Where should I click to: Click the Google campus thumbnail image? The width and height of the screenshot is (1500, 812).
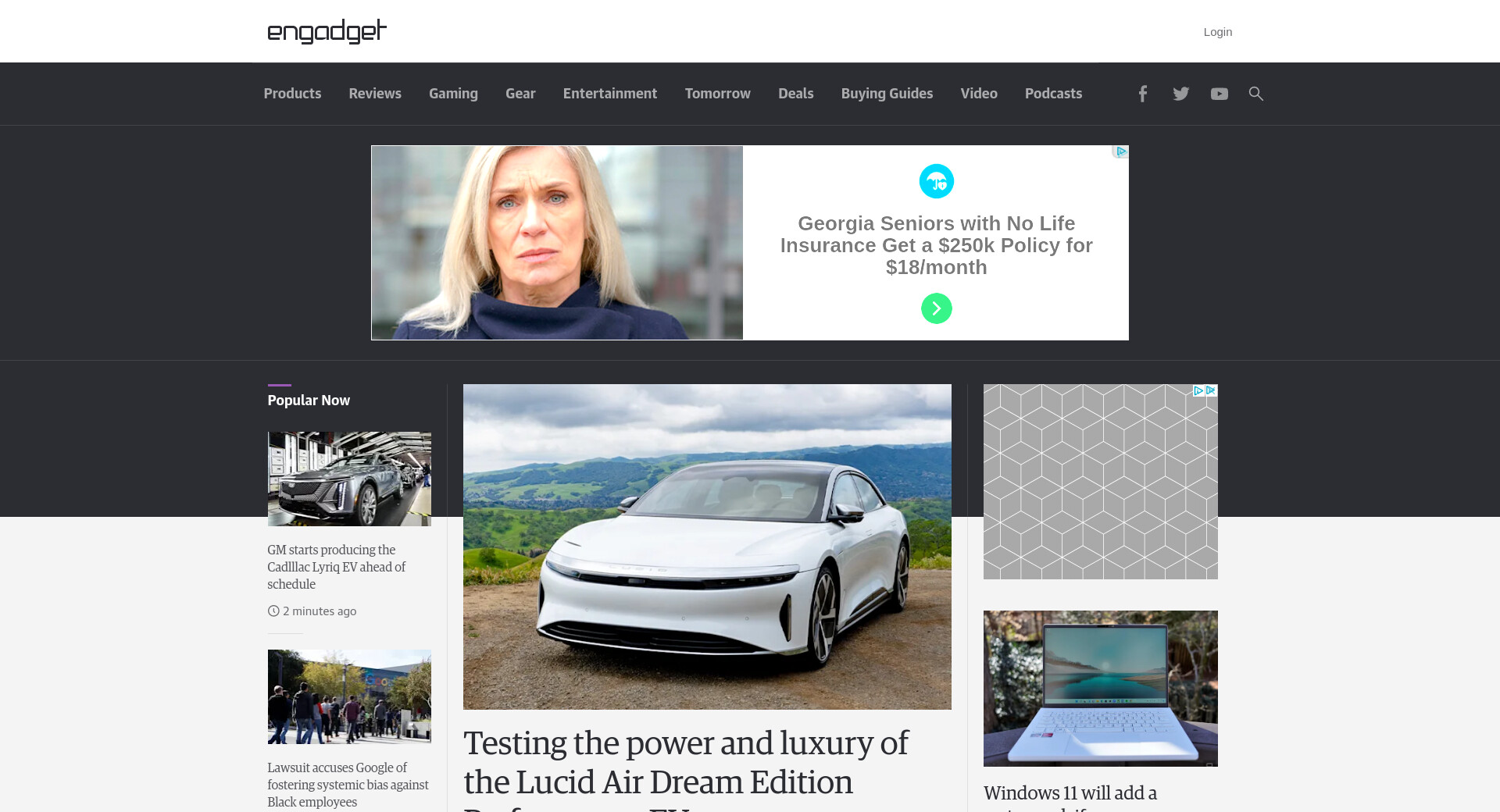(349, 696)
